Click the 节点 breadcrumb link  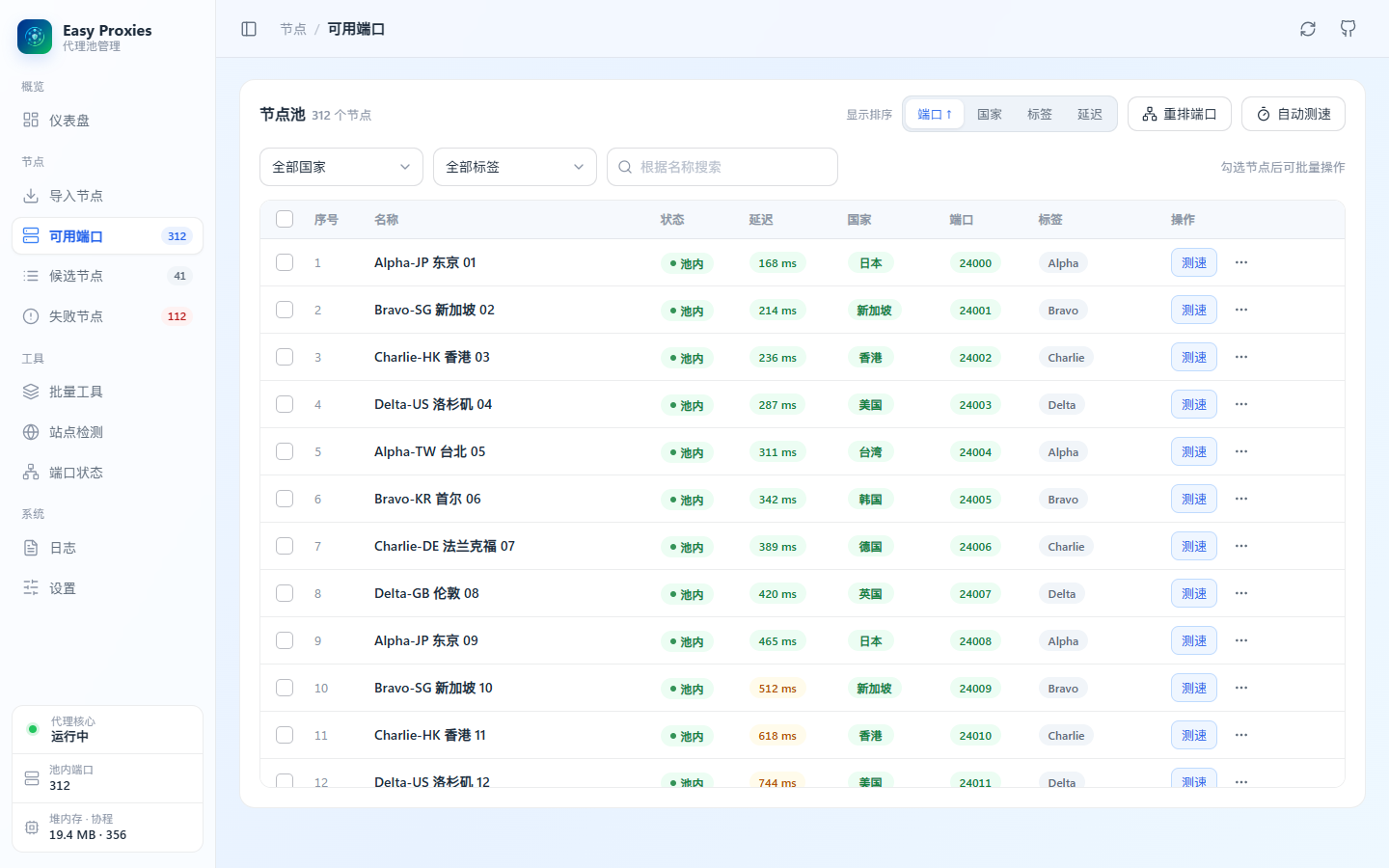(x=293, y=29)
